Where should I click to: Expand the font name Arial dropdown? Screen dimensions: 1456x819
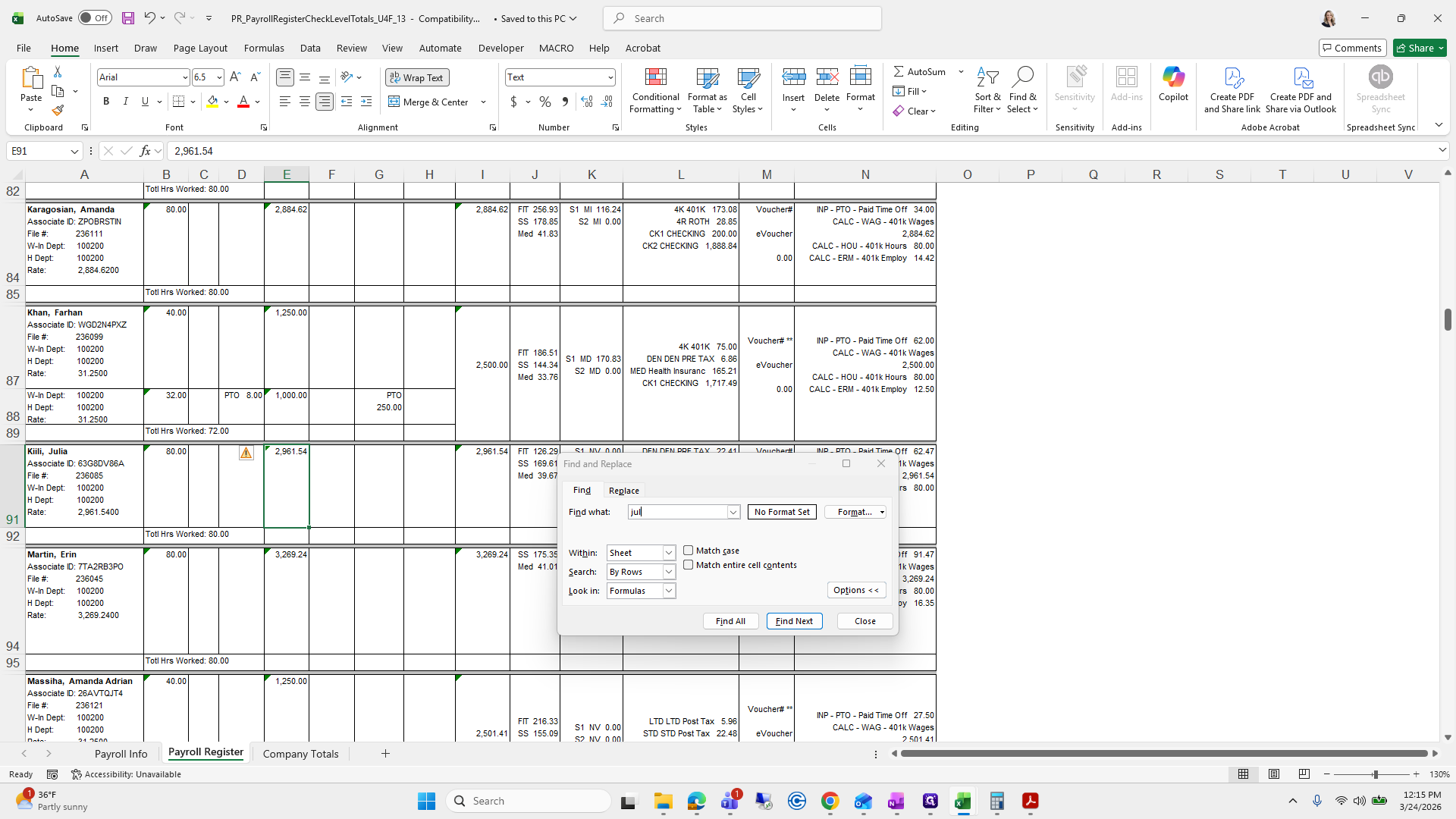[184, 77]
